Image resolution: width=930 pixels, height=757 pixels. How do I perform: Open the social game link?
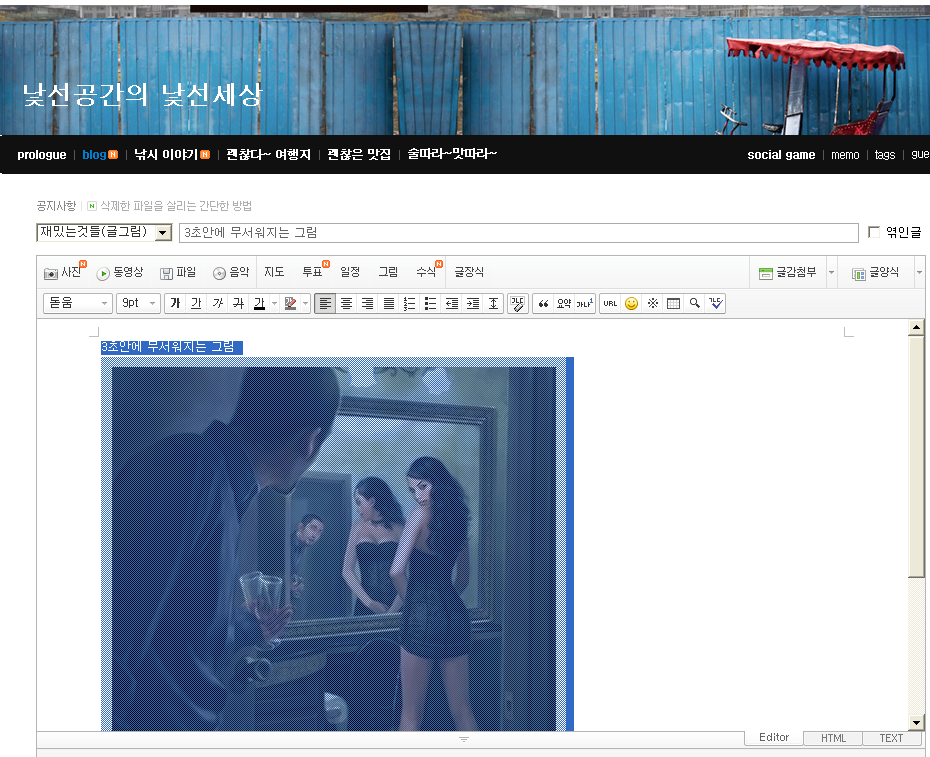[x=781, y=155]
